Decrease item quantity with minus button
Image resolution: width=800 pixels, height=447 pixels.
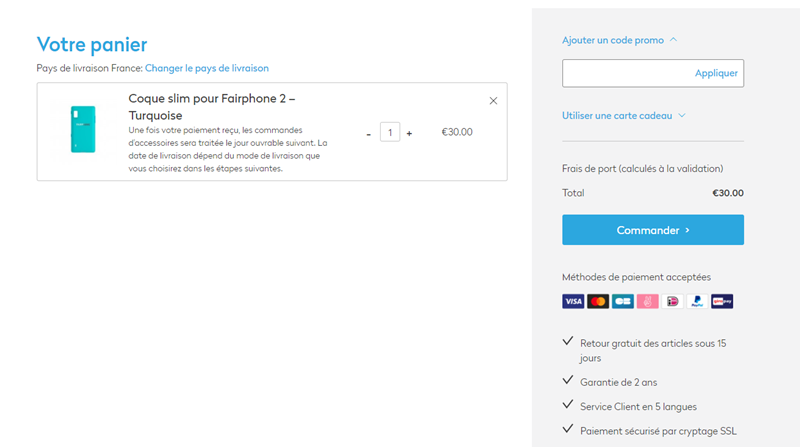click(368, 134)
